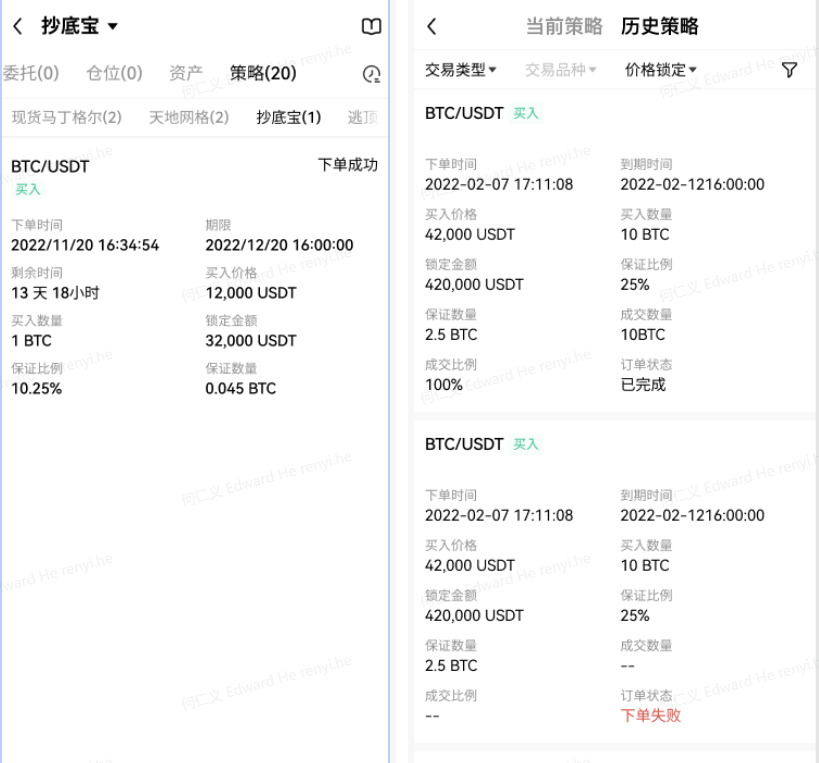Click the red 下单失败 status text
The width and height of the screenshot is (819, 763).
point(648,717)
